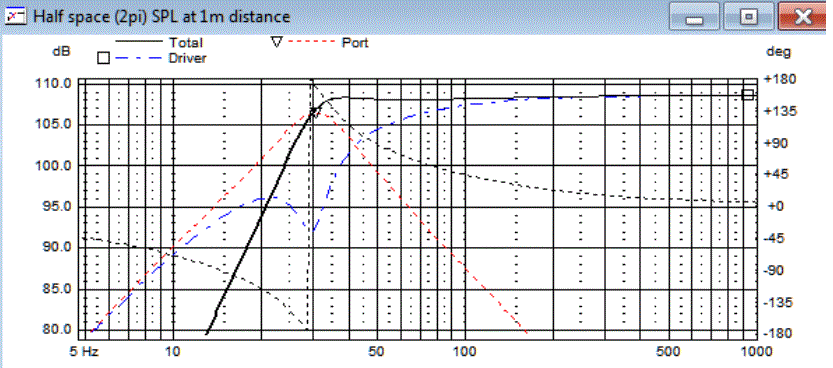This screenshot has width=833, height=368.
Task: Maximize the SPL graph window
Action: point(749,17)
